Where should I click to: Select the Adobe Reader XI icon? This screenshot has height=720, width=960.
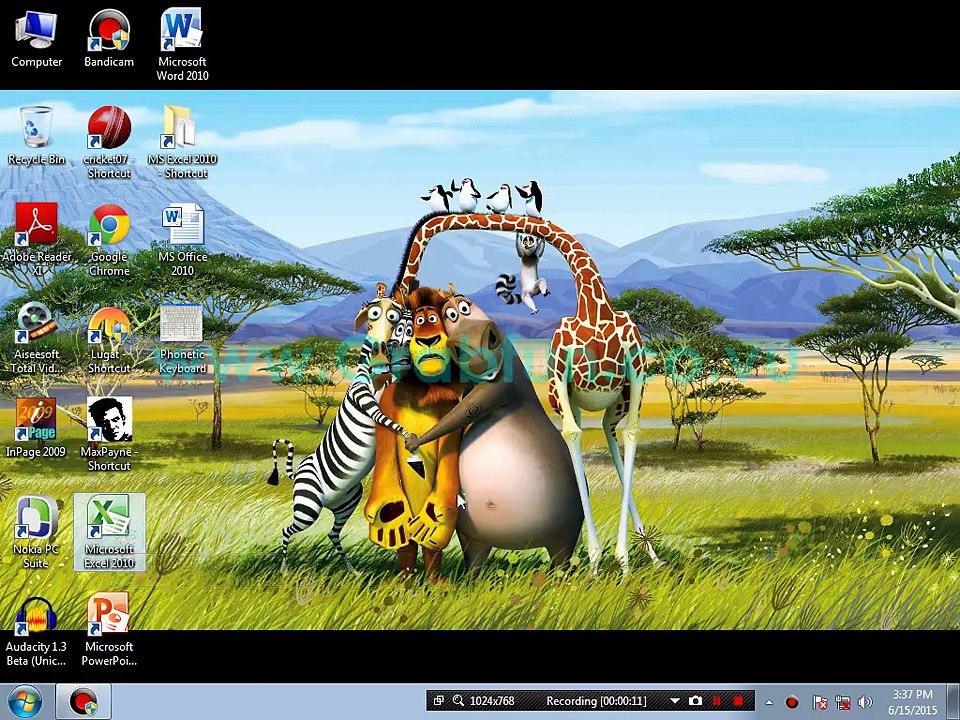point(36,240)
